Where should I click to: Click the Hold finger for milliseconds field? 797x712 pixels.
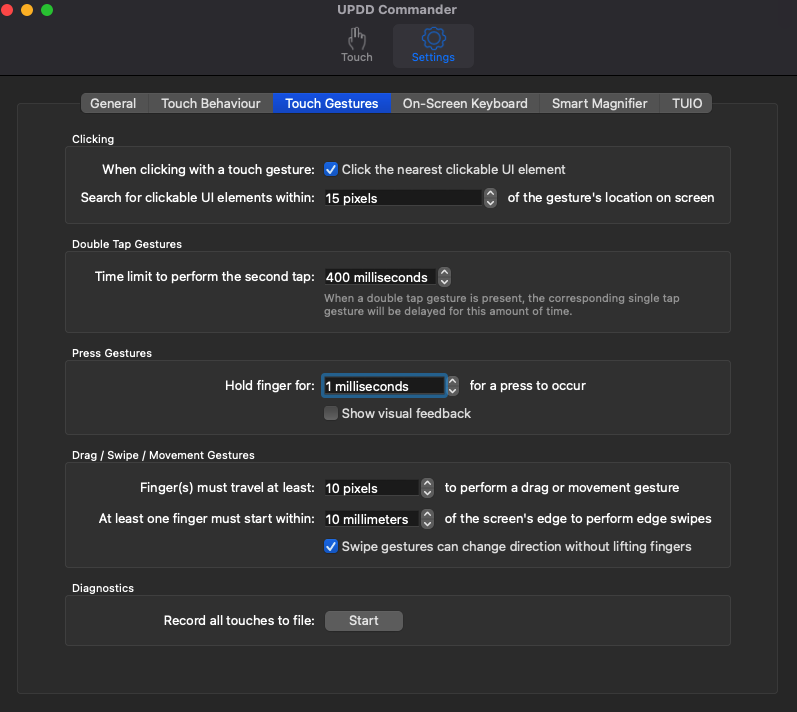(x=384, y=386)
